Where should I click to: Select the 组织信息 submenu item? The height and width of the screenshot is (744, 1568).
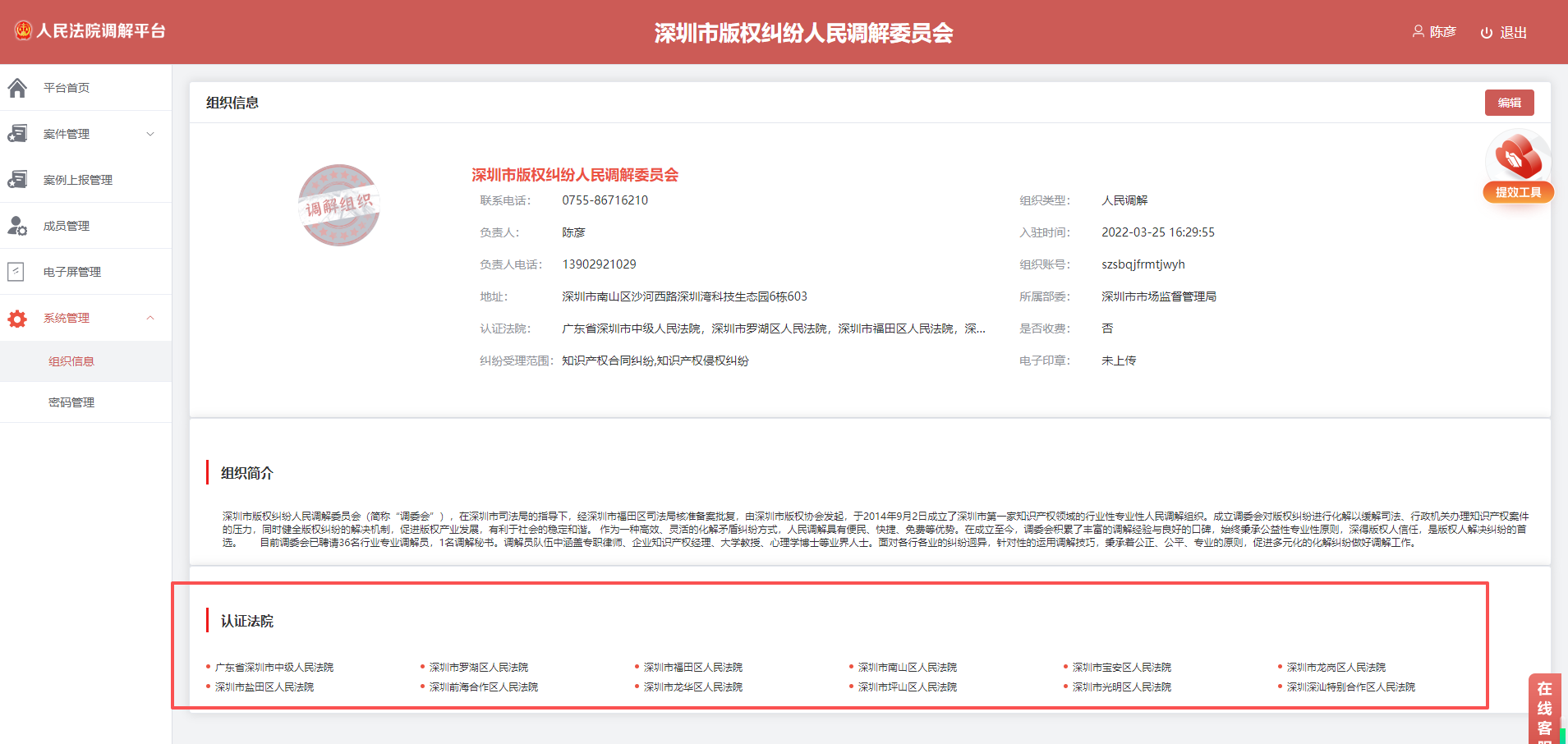point(71,361)
